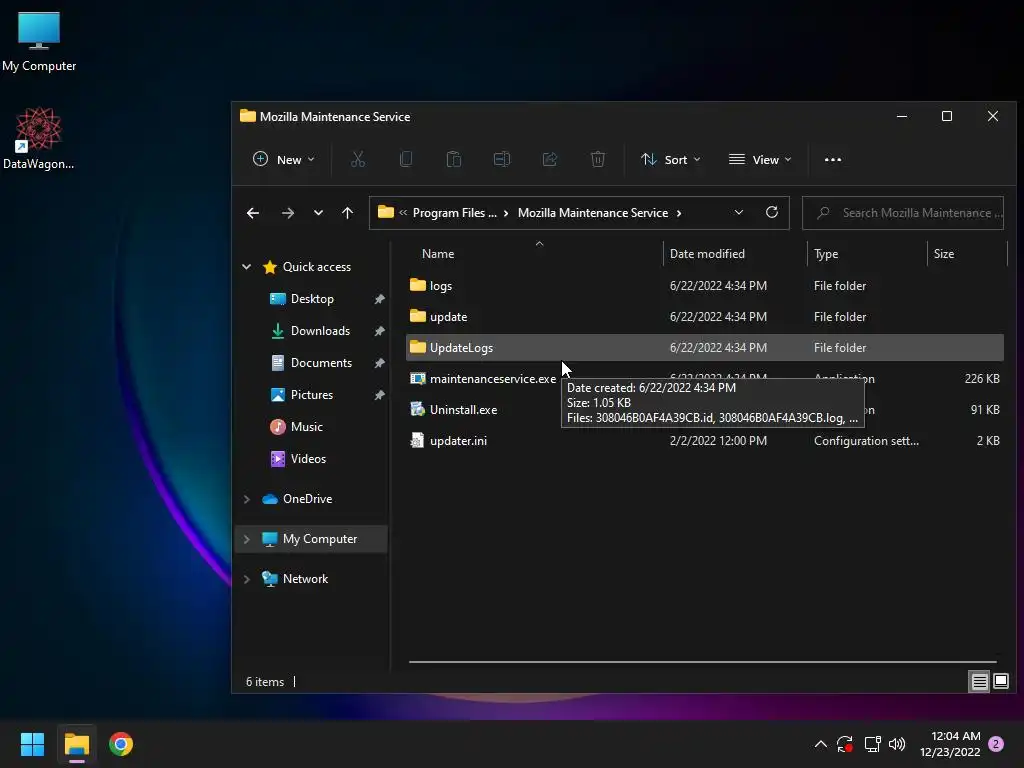1024x768 pixels.
Task: Open the View layout dropdown
Action: click(x=760, y=159)
